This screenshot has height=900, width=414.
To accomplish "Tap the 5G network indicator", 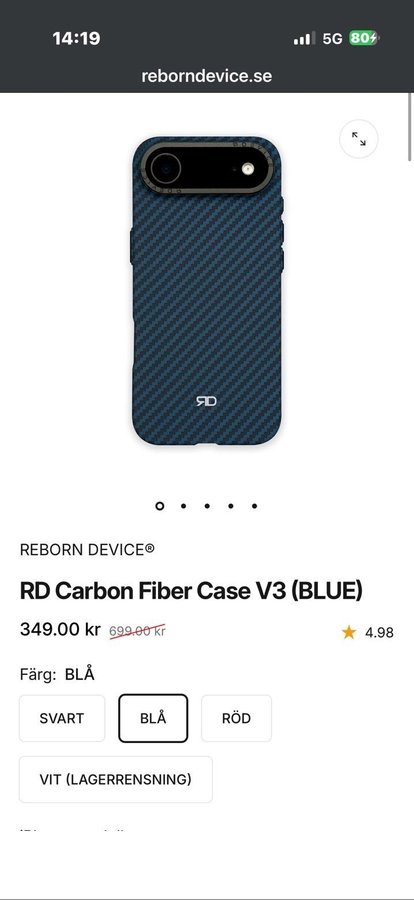I will (x=332, y=38).
